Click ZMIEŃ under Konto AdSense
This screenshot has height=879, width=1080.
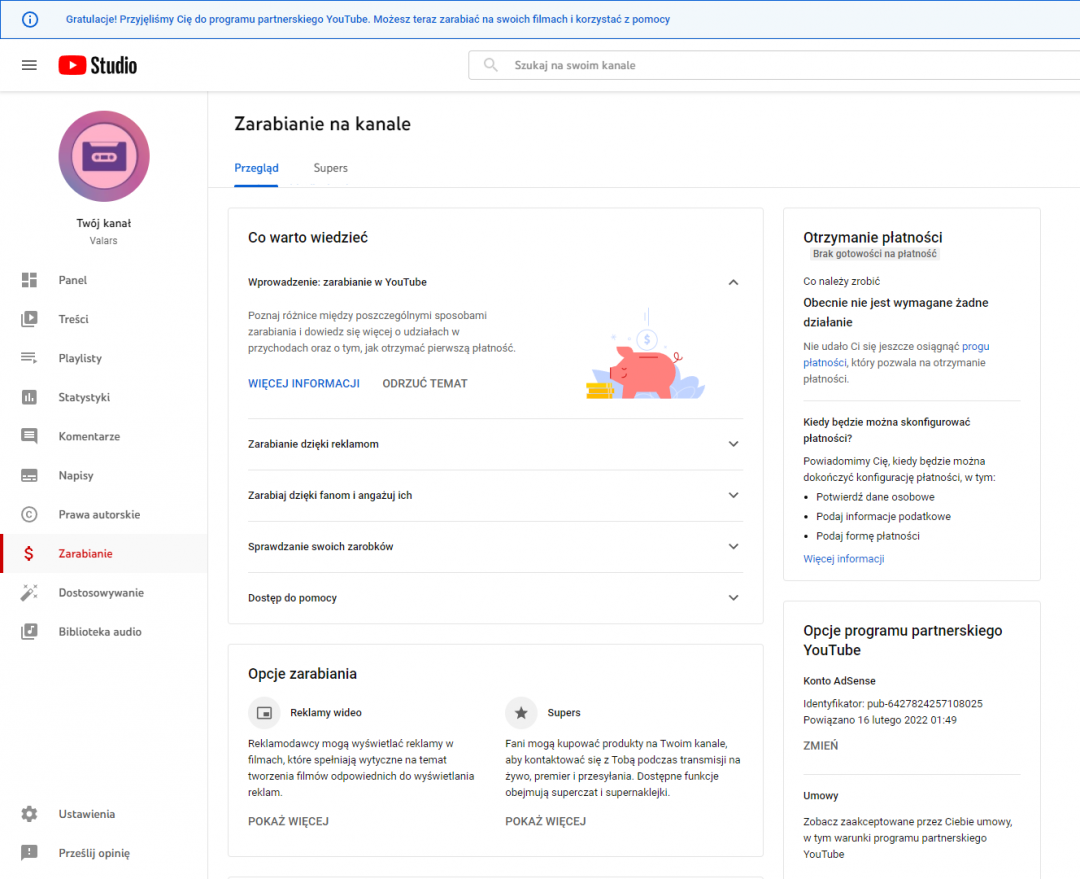point(820,745)
